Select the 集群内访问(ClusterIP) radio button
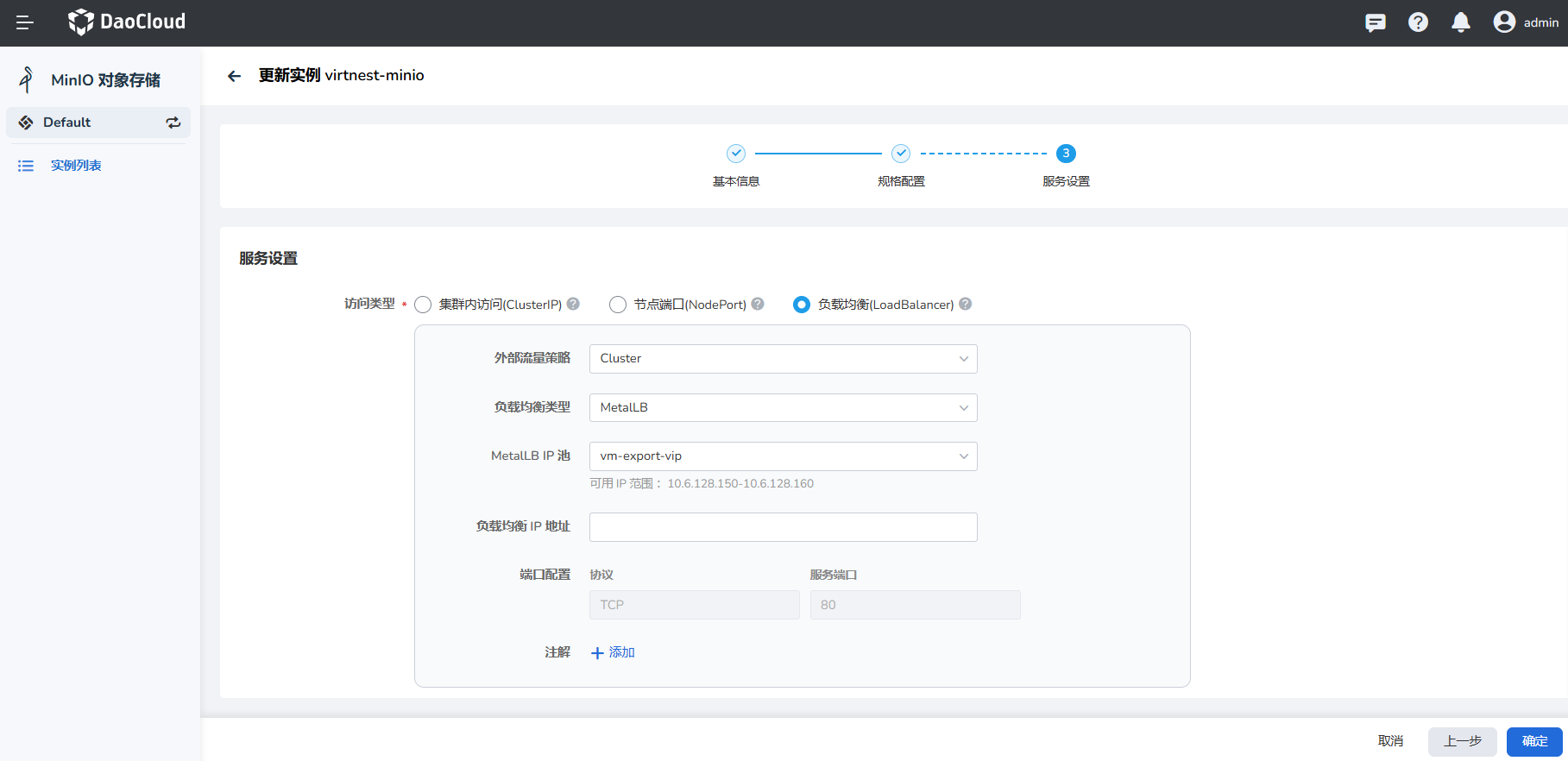Screen dimensions: 1568x761 (x=423, y=305)
